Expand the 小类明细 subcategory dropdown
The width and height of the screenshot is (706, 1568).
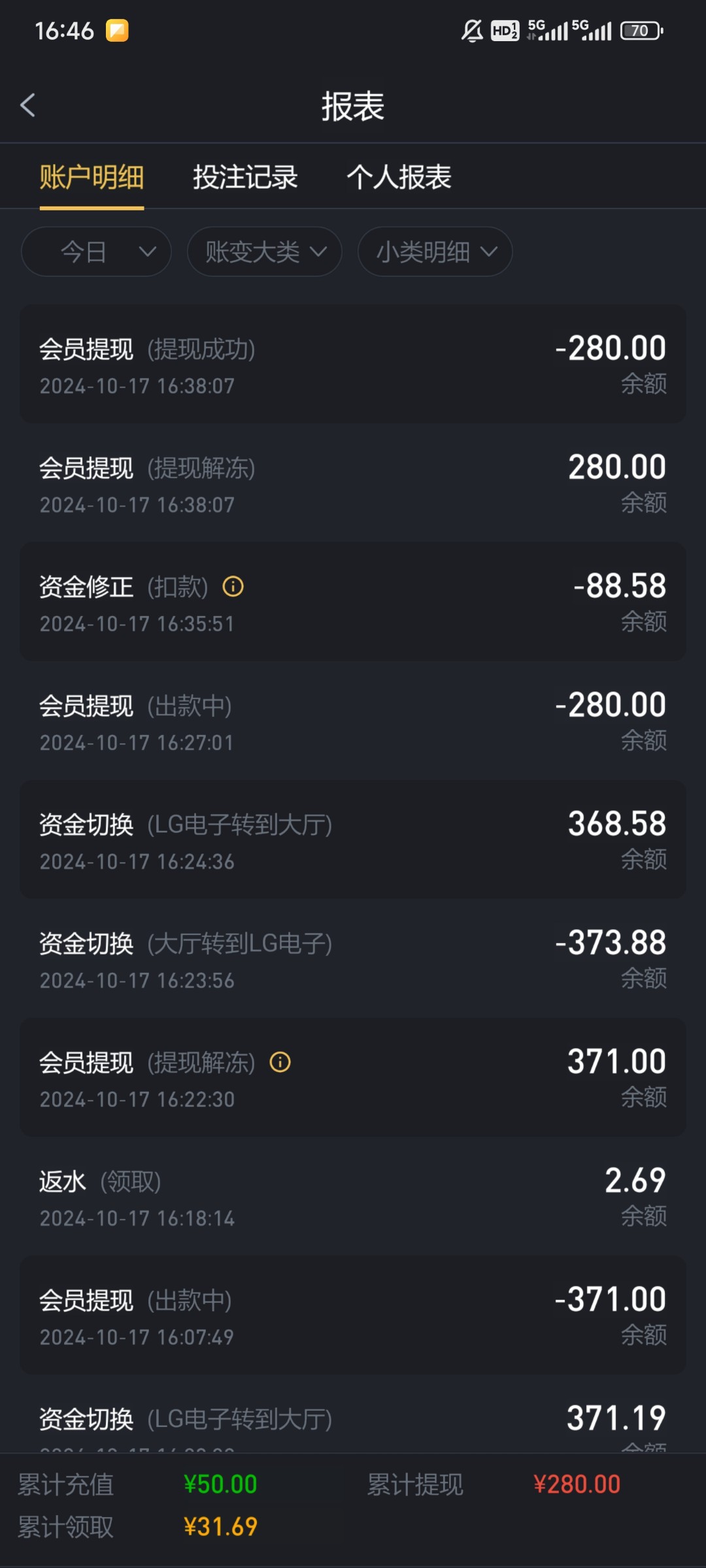pos(435,252)
